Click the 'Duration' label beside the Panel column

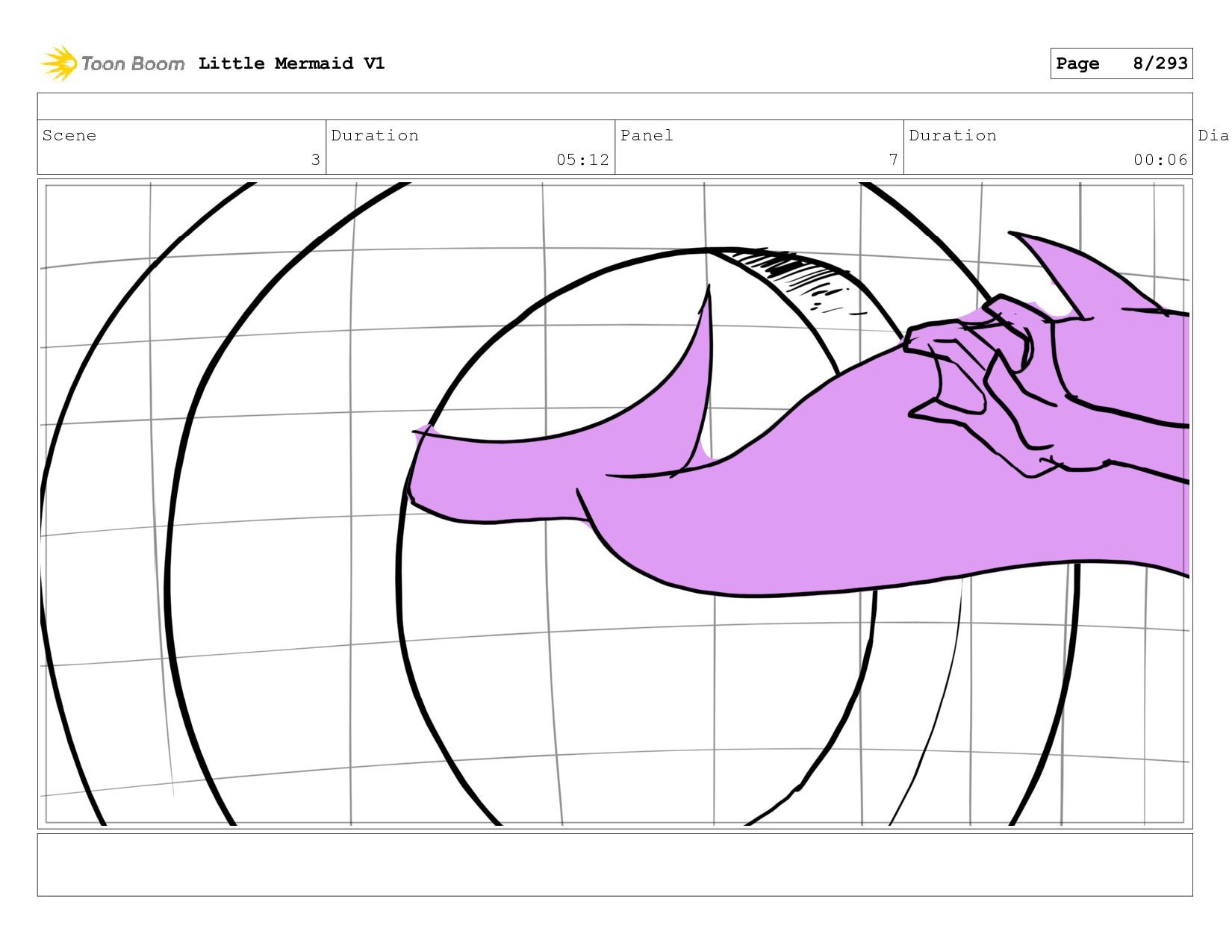pyautogui.click(x=953, y=135)
